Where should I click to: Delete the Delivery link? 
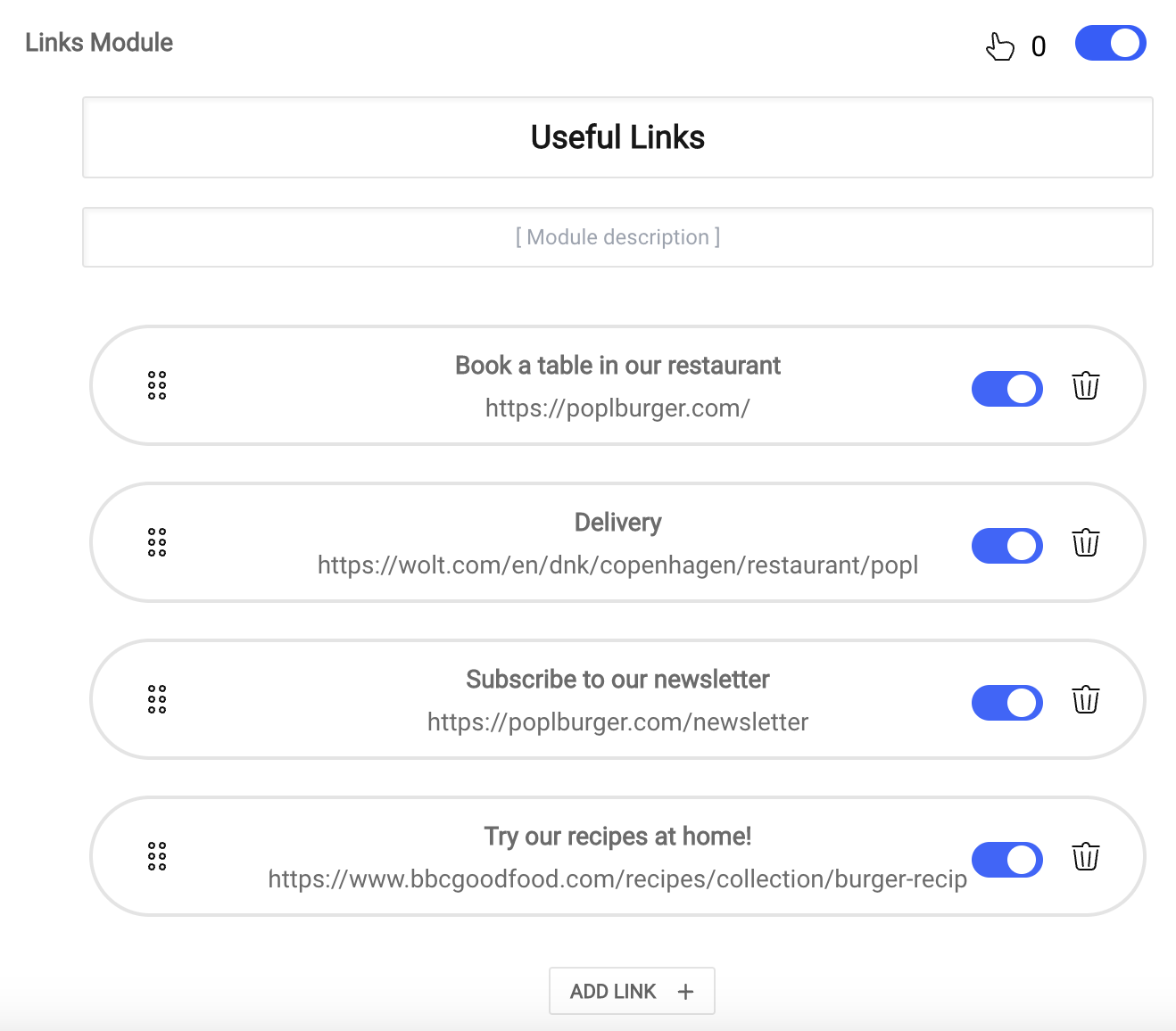click(x=1085, y=542)
